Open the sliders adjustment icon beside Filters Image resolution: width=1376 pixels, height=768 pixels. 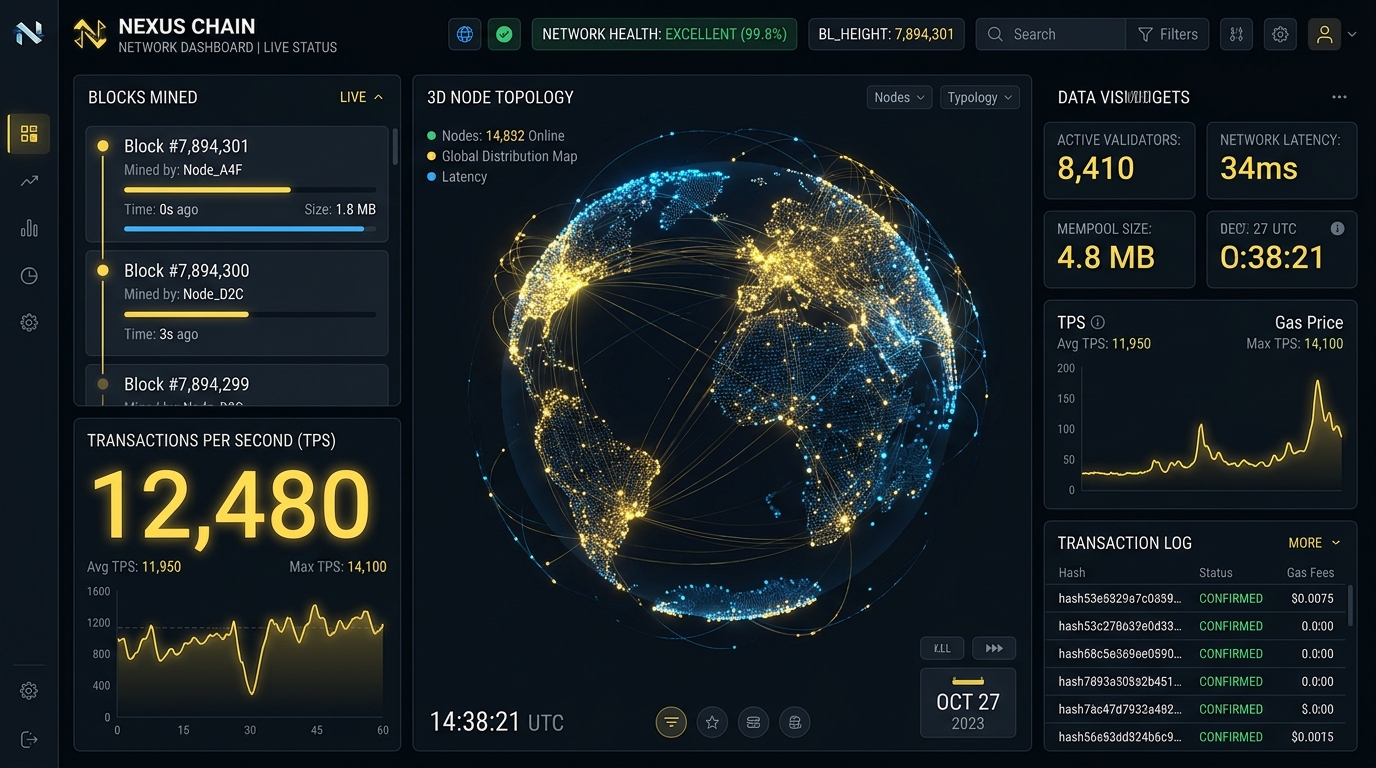click(x=1236, y=34)
